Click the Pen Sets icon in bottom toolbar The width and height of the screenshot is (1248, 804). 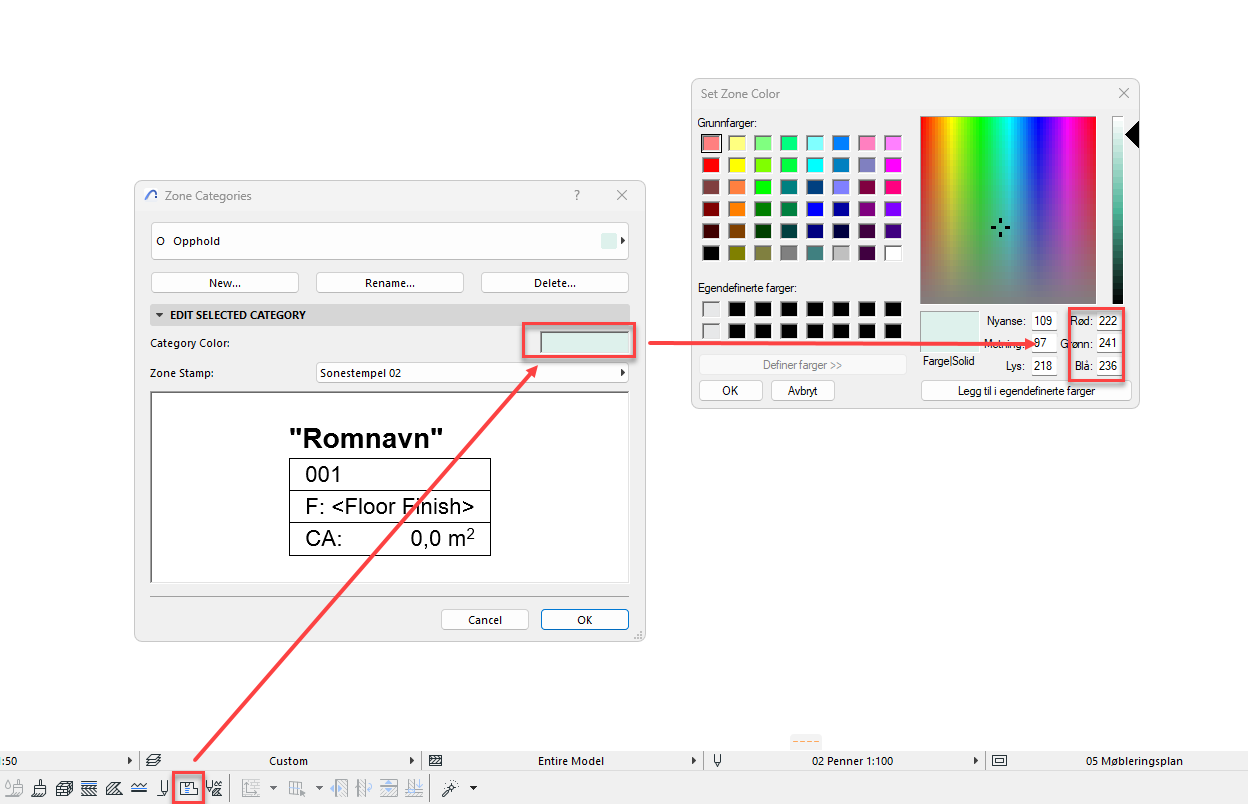163,788
